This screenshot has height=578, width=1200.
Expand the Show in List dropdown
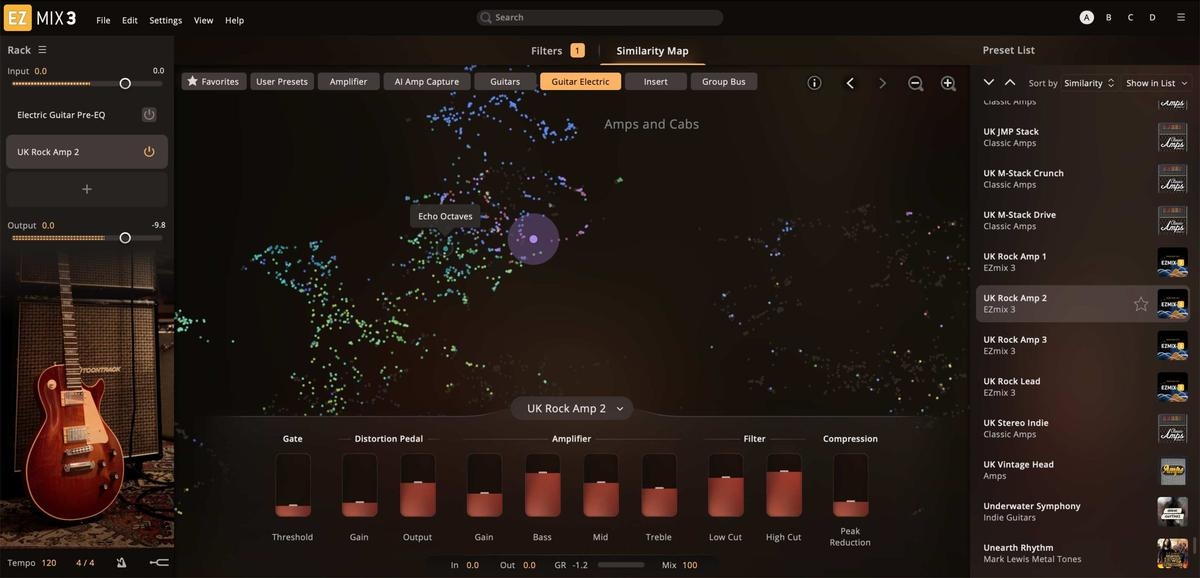[1156, 83]
